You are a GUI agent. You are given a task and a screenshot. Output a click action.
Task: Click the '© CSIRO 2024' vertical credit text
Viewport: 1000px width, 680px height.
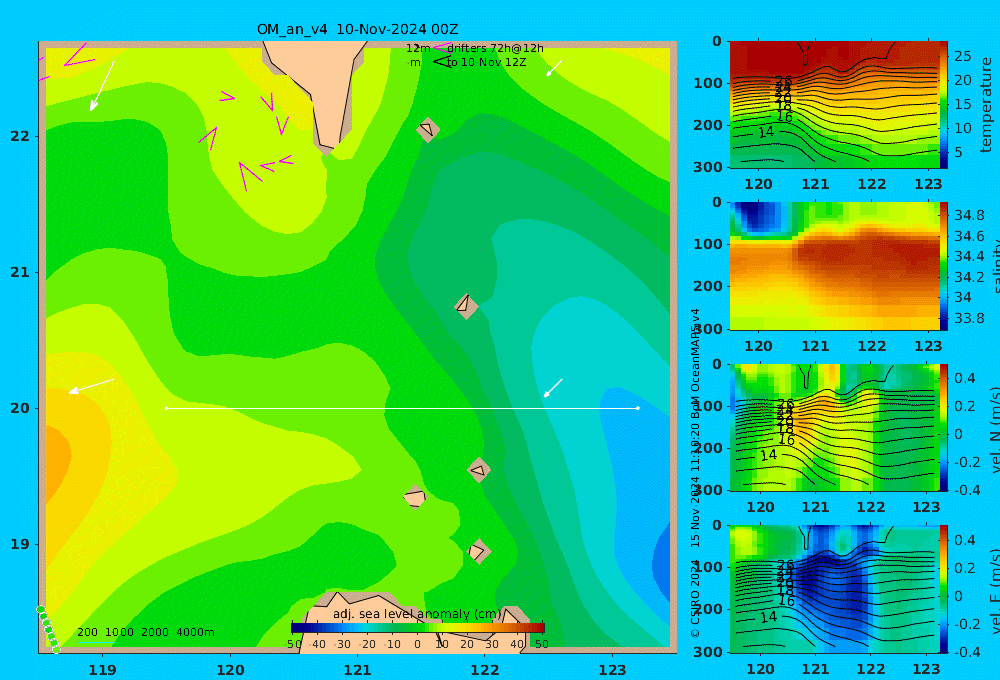[695, 599]
